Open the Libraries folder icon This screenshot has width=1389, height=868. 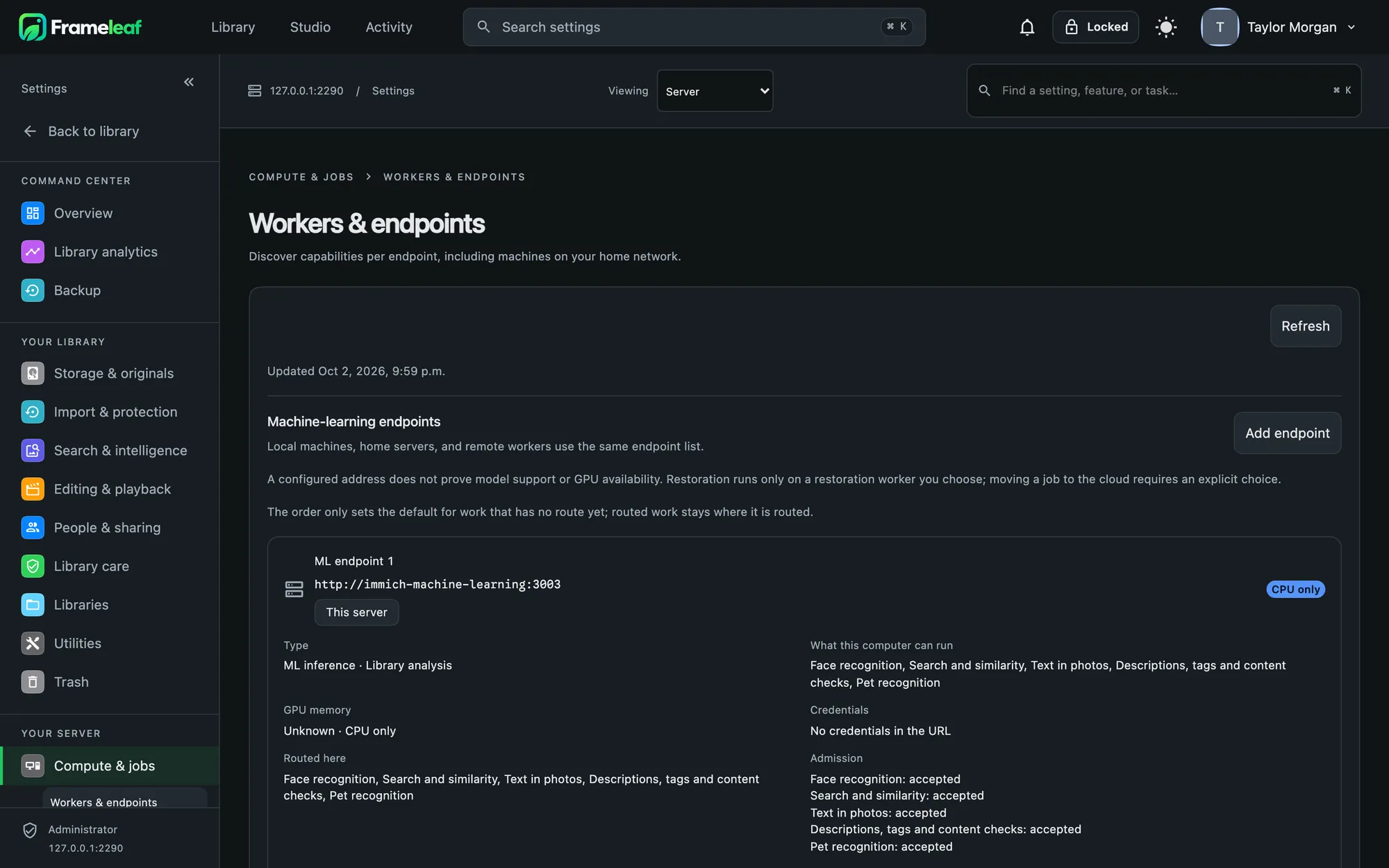coord(33,605)
